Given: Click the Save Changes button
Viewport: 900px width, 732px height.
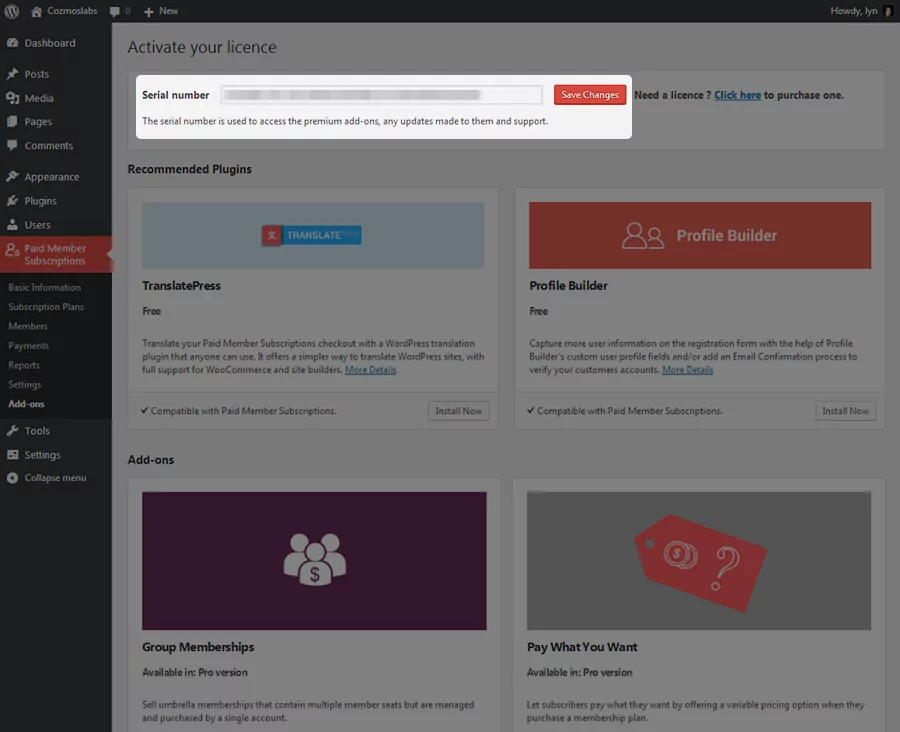Looking at the screenshot, I should pyautogui.click(x=589, y=95).
